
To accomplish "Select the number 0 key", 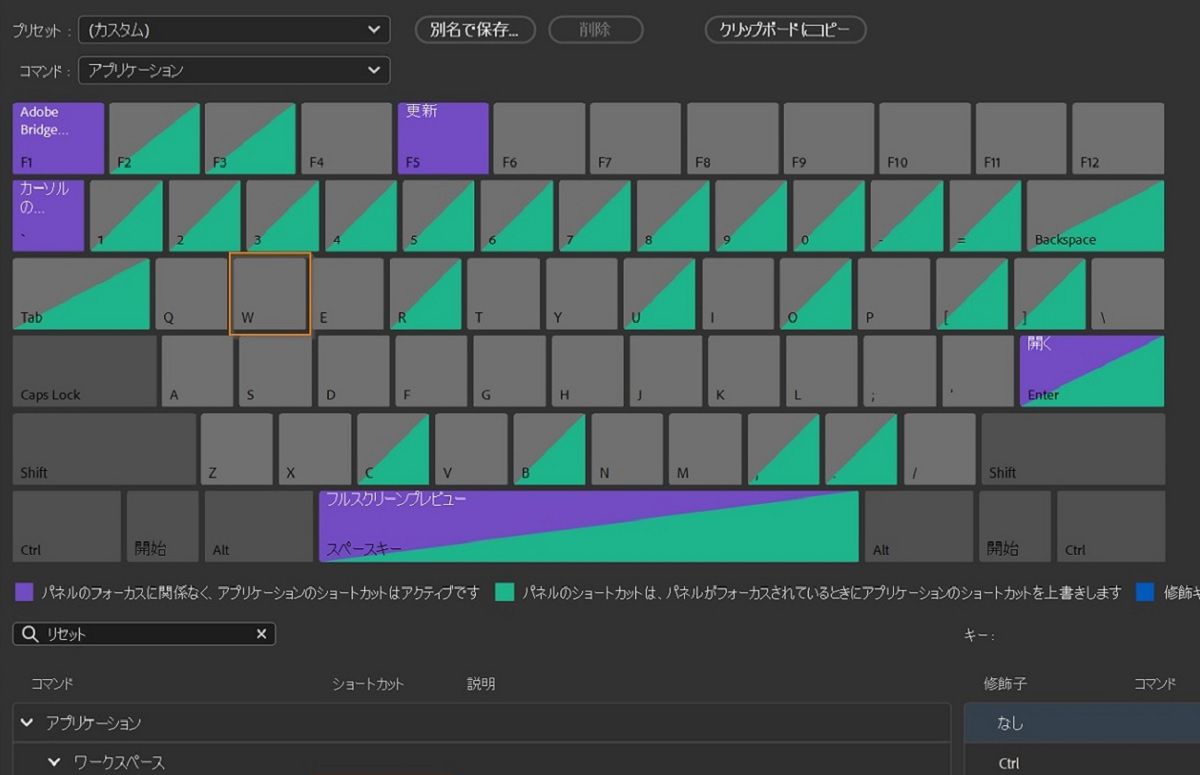I will 828,215.
